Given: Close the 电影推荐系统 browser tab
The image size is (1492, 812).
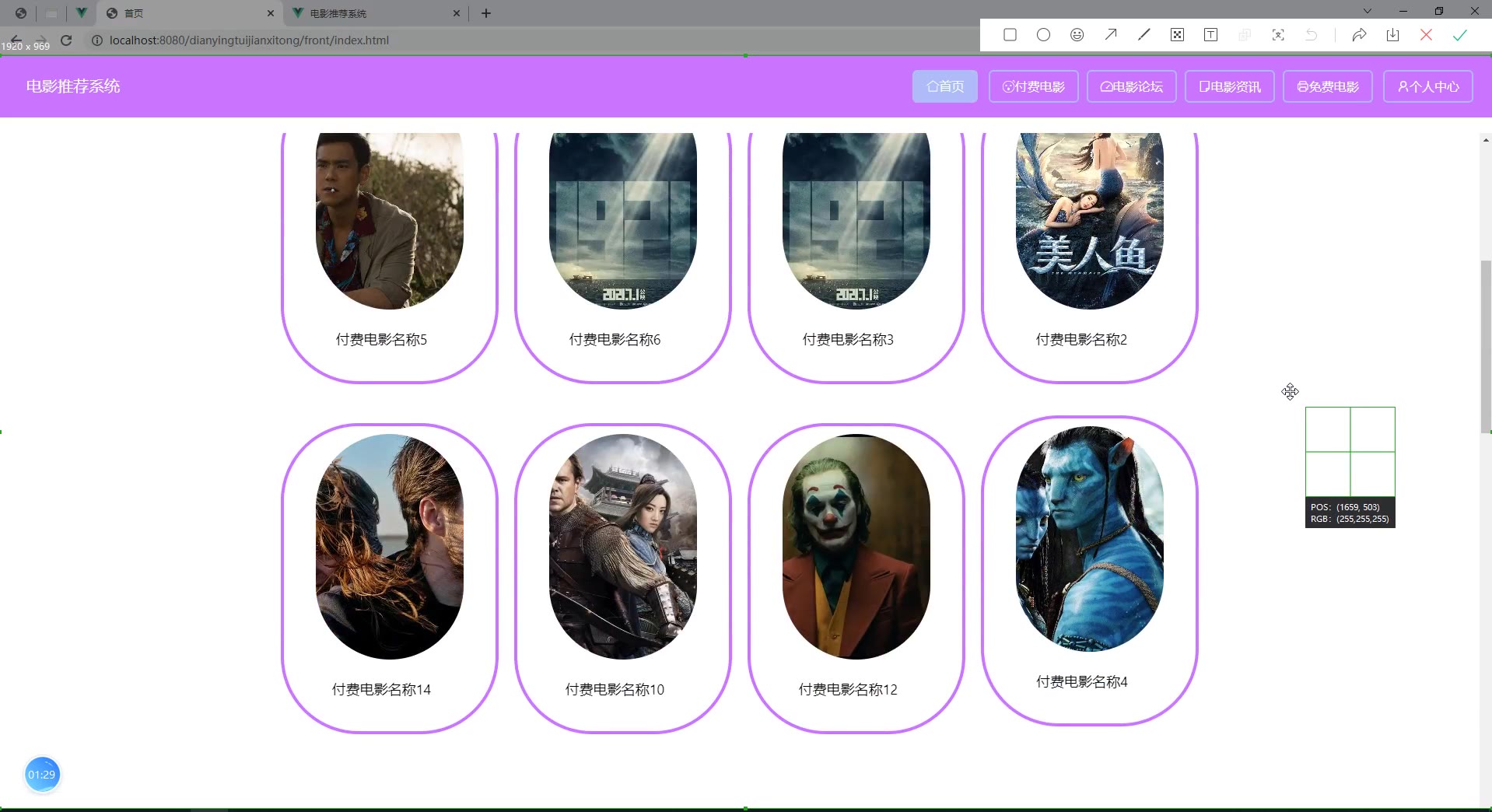Looking at the screenshot, I should 457,13.
